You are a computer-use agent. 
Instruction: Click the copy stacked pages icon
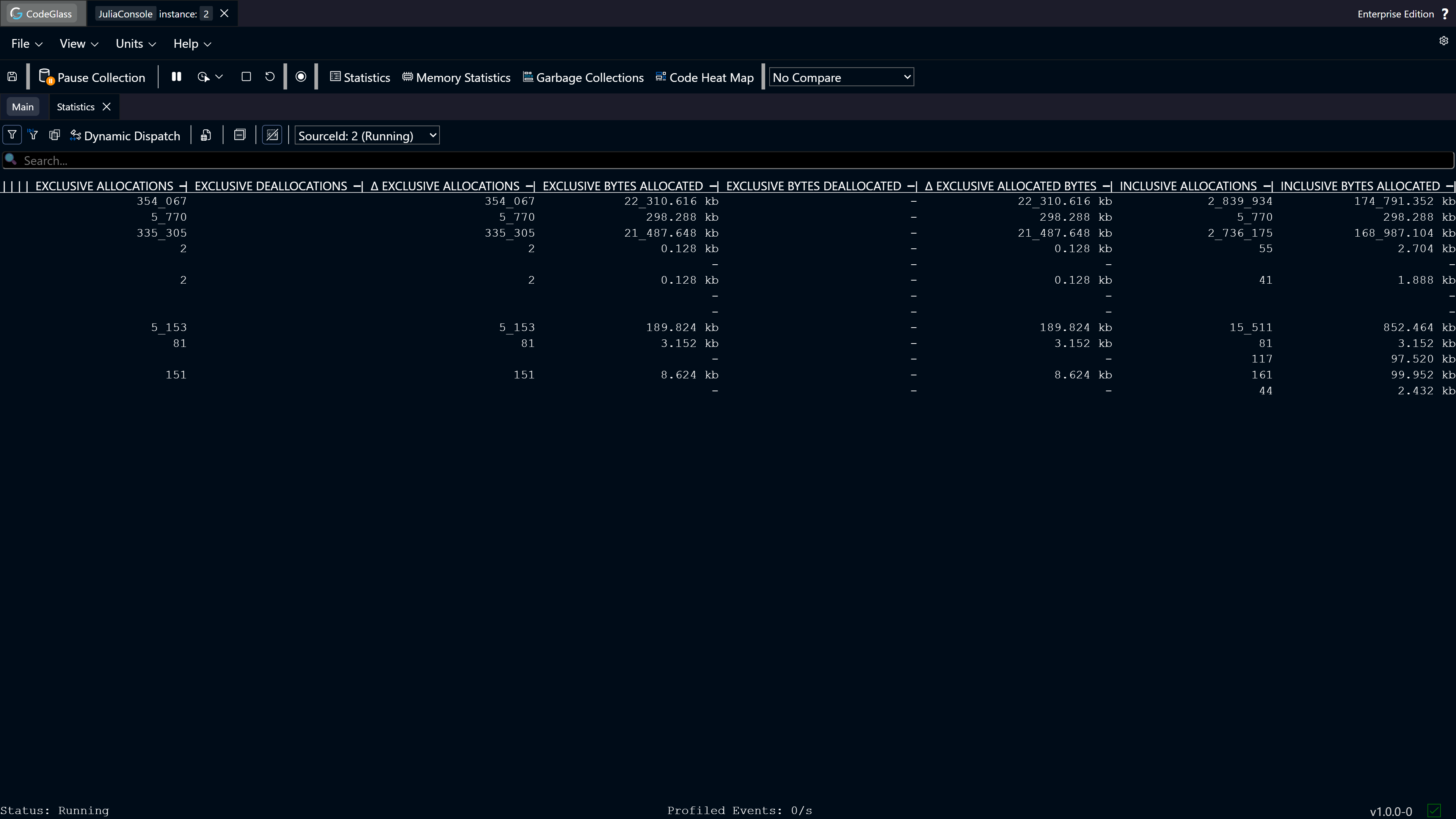click(x=54, y=135)
